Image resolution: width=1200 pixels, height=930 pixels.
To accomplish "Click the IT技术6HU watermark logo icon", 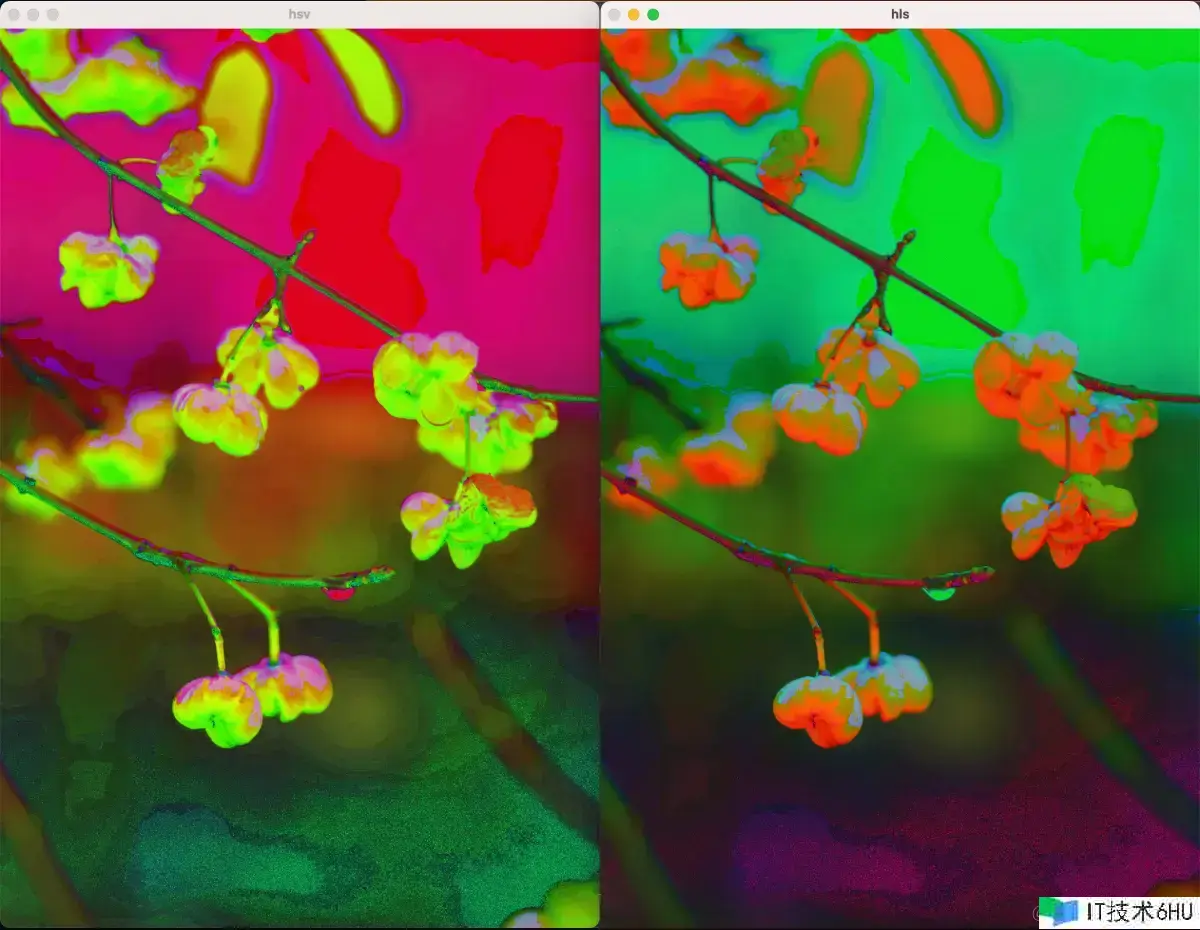I will tap(1058, 911).
